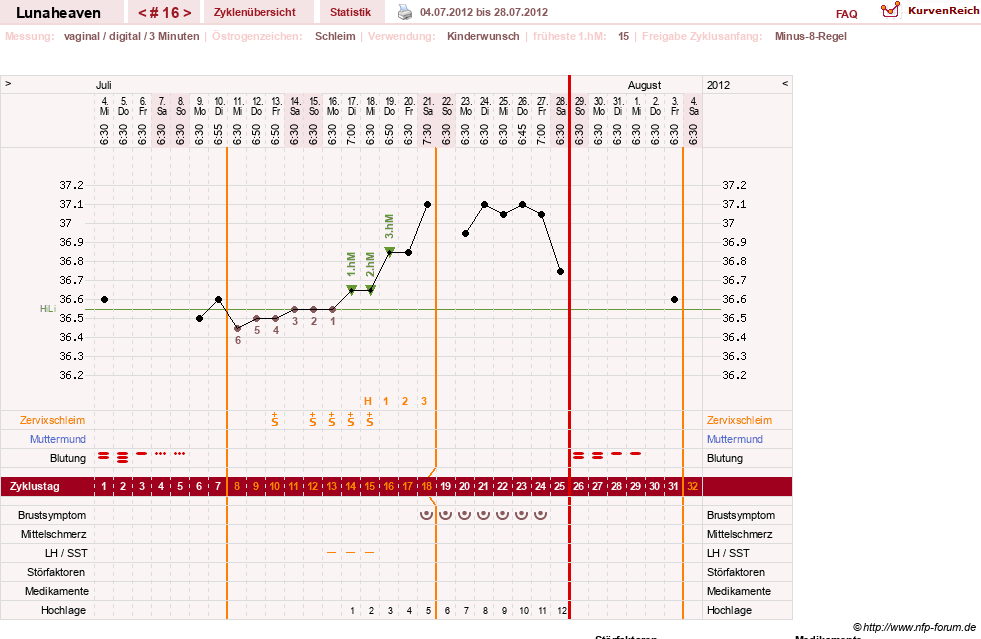Click the Minus-8-Regel setting value
Viewport: 981px width, 639px height.
[x=810, y=36]
